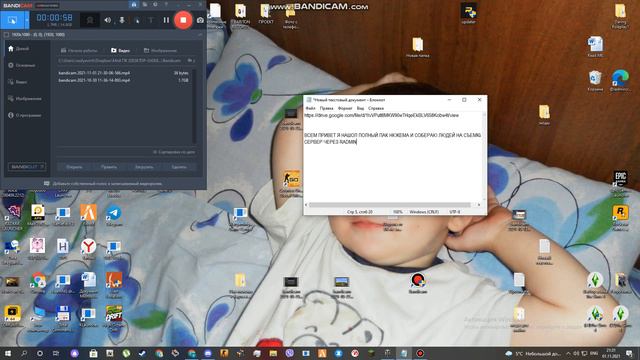Click the second button under the video list
The width and height of the screenshot is (640, 360).
(109, 167)
